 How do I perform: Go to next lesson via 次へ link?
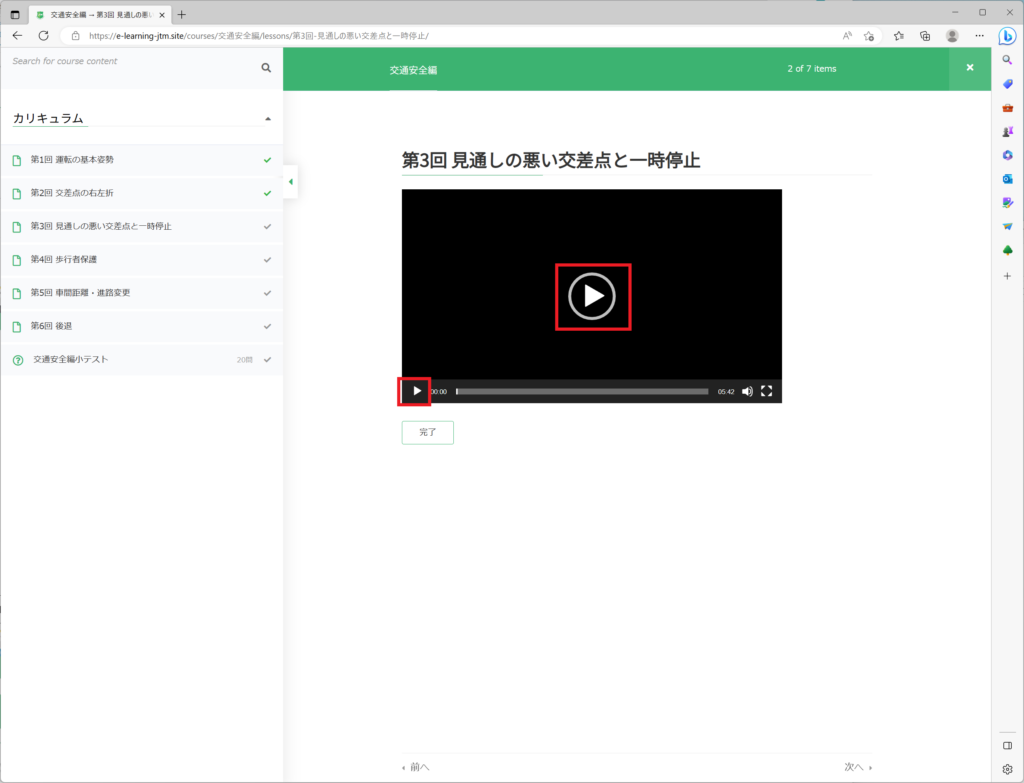(857, 767)
